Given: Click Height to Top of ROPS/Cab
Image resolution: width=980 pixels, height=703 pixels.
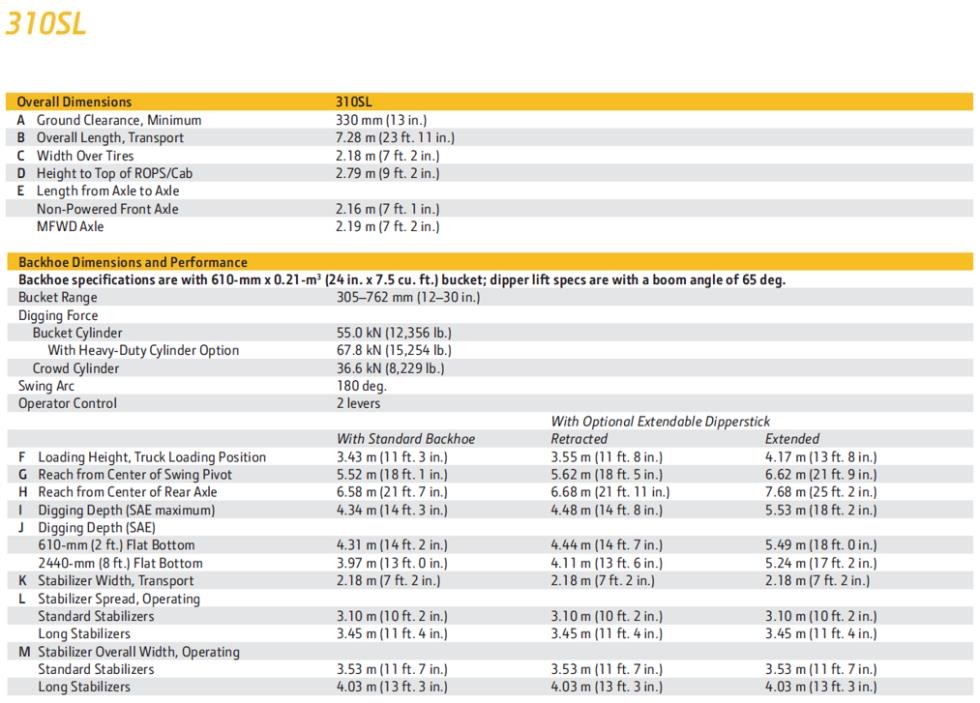Looking at the screenshot, I should point(114,173).
